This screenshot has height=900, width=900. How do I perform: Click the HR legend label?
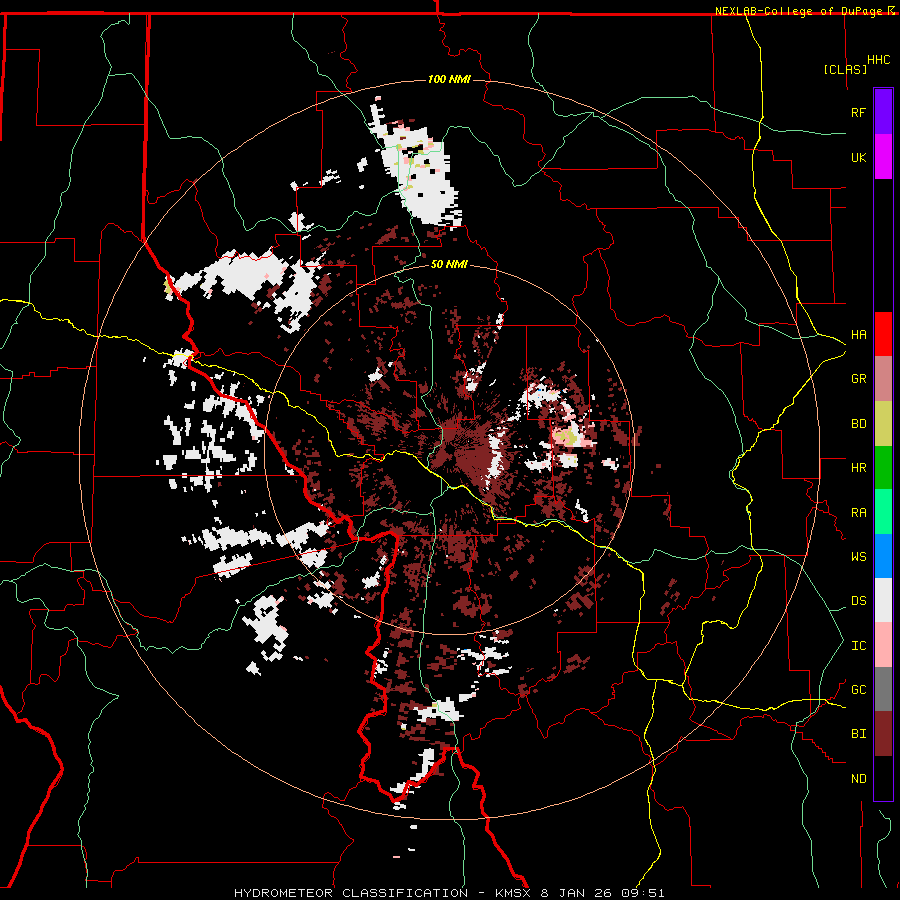858,468
